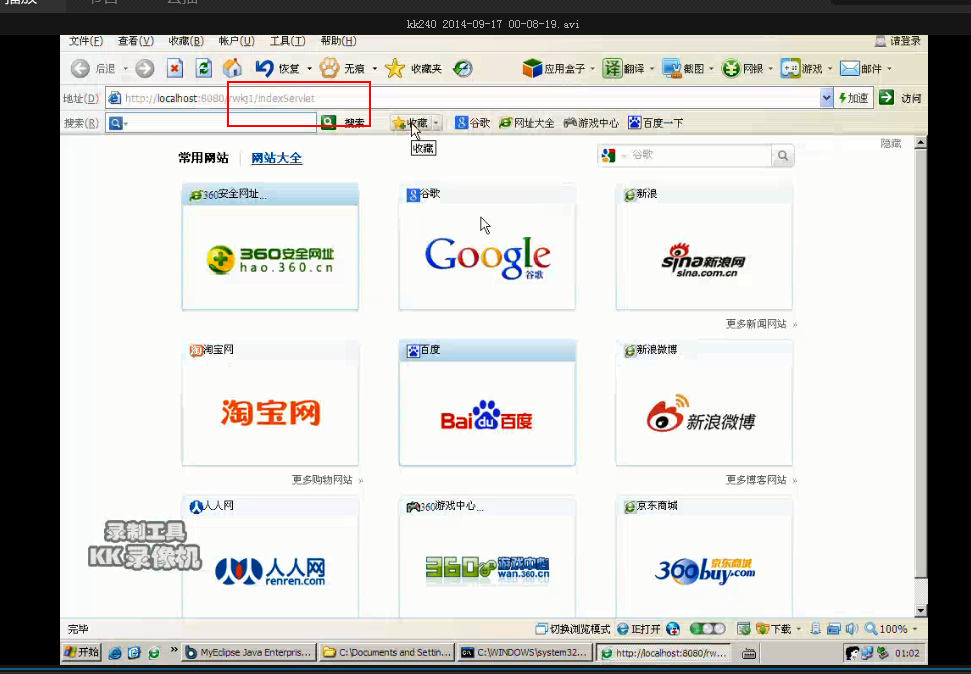
Task: Click the Forward arrow button
Action: click(x=144, y=68)
